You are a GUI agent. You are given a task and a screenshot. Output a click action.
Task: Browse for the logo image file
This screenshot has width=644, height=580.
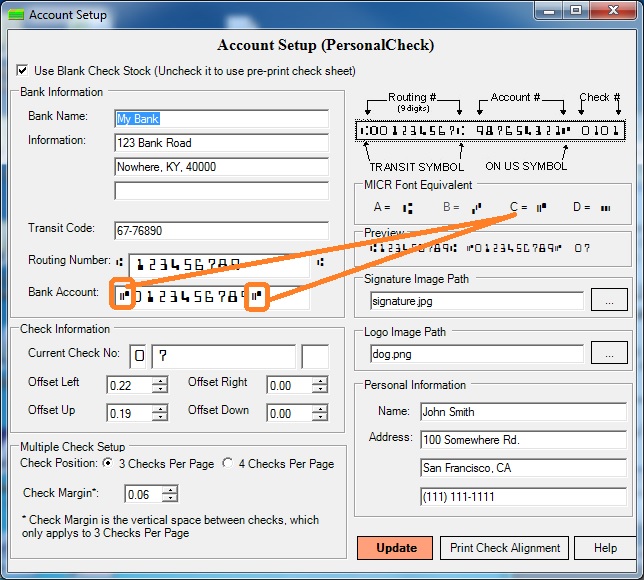tap(609, 352)
